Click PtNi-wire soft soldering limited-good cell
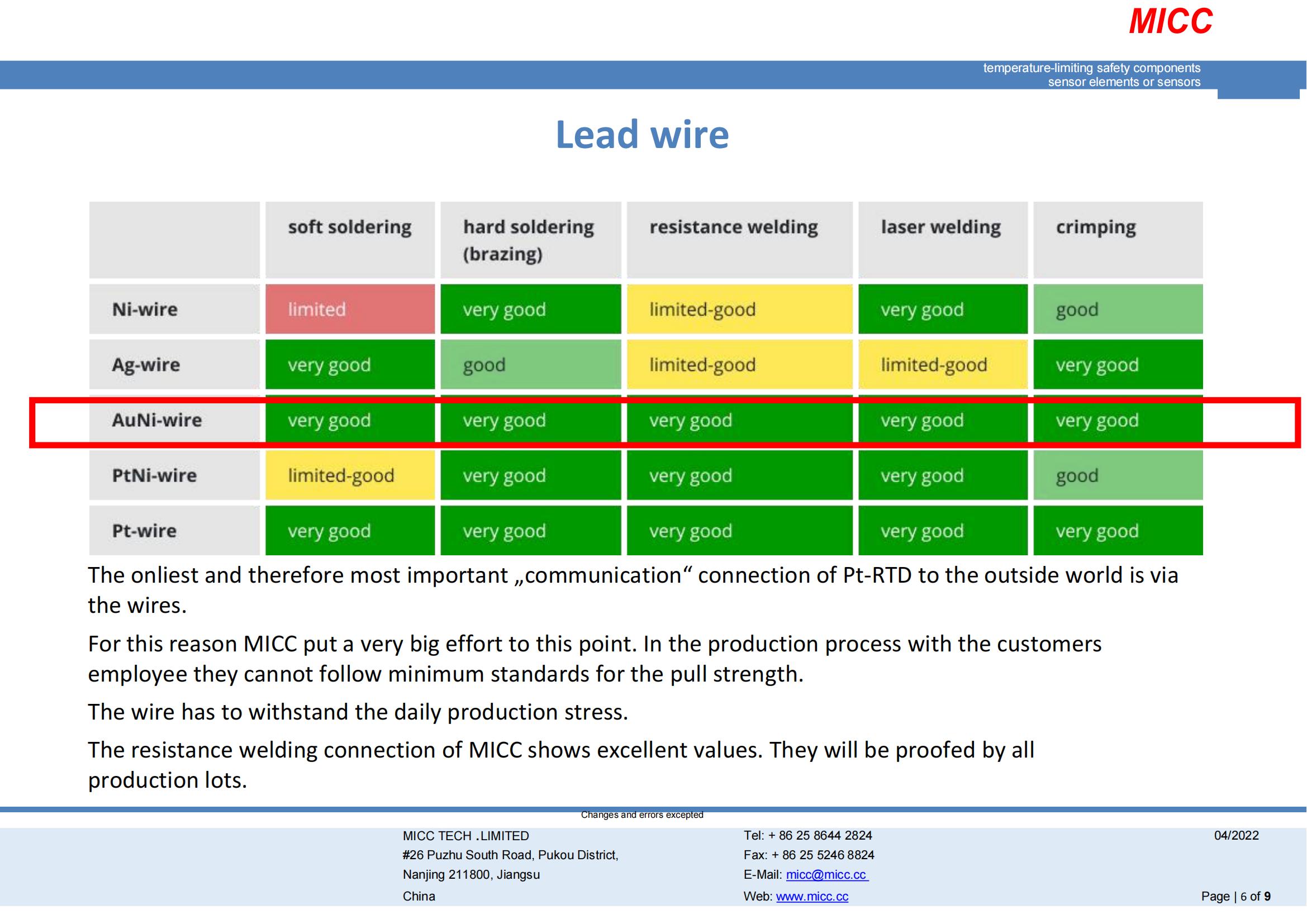The image size is (1307, 924). (x=349, y=475)
